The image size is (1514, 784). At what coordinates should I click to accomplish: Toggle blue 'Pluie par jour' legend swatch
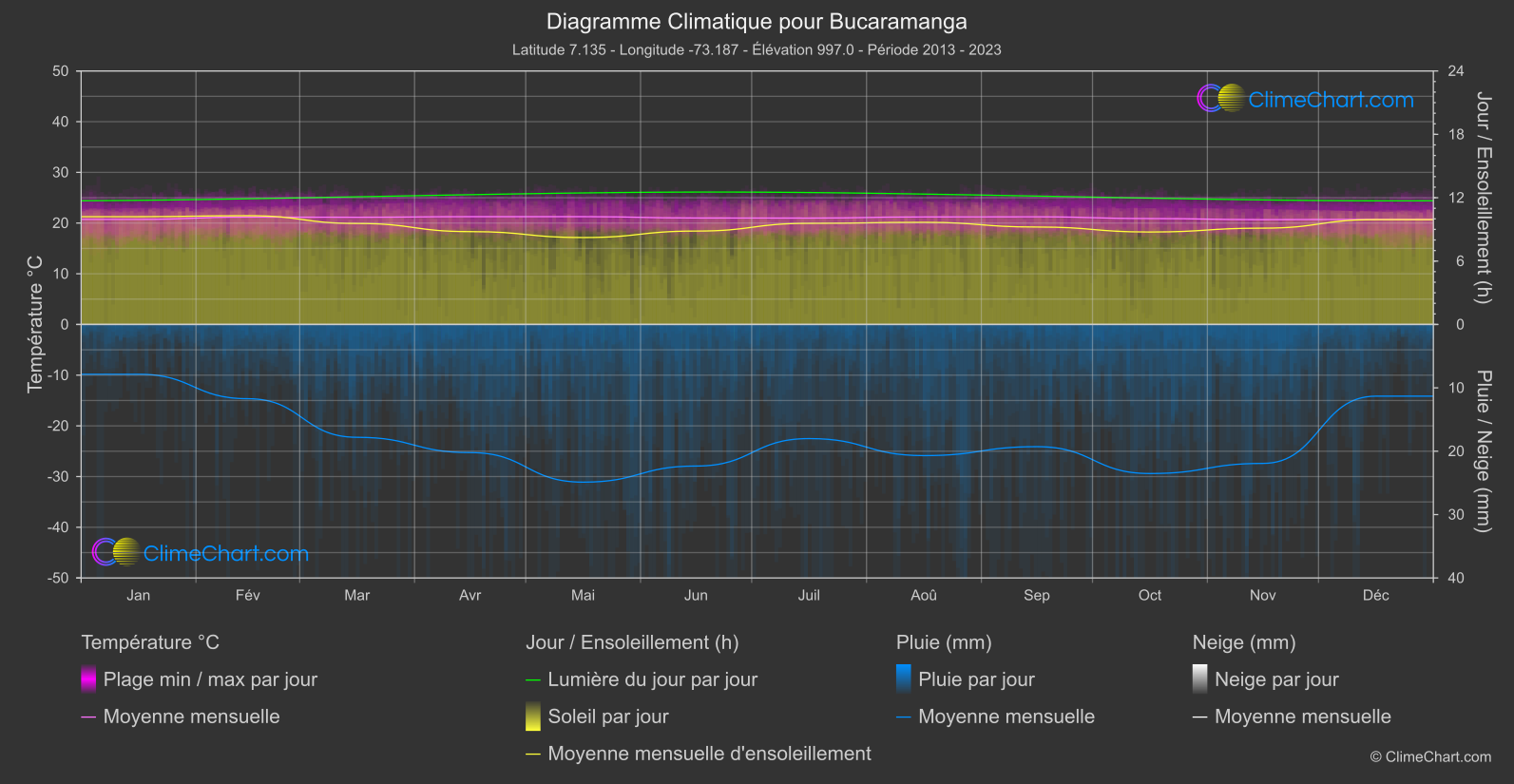904,679
